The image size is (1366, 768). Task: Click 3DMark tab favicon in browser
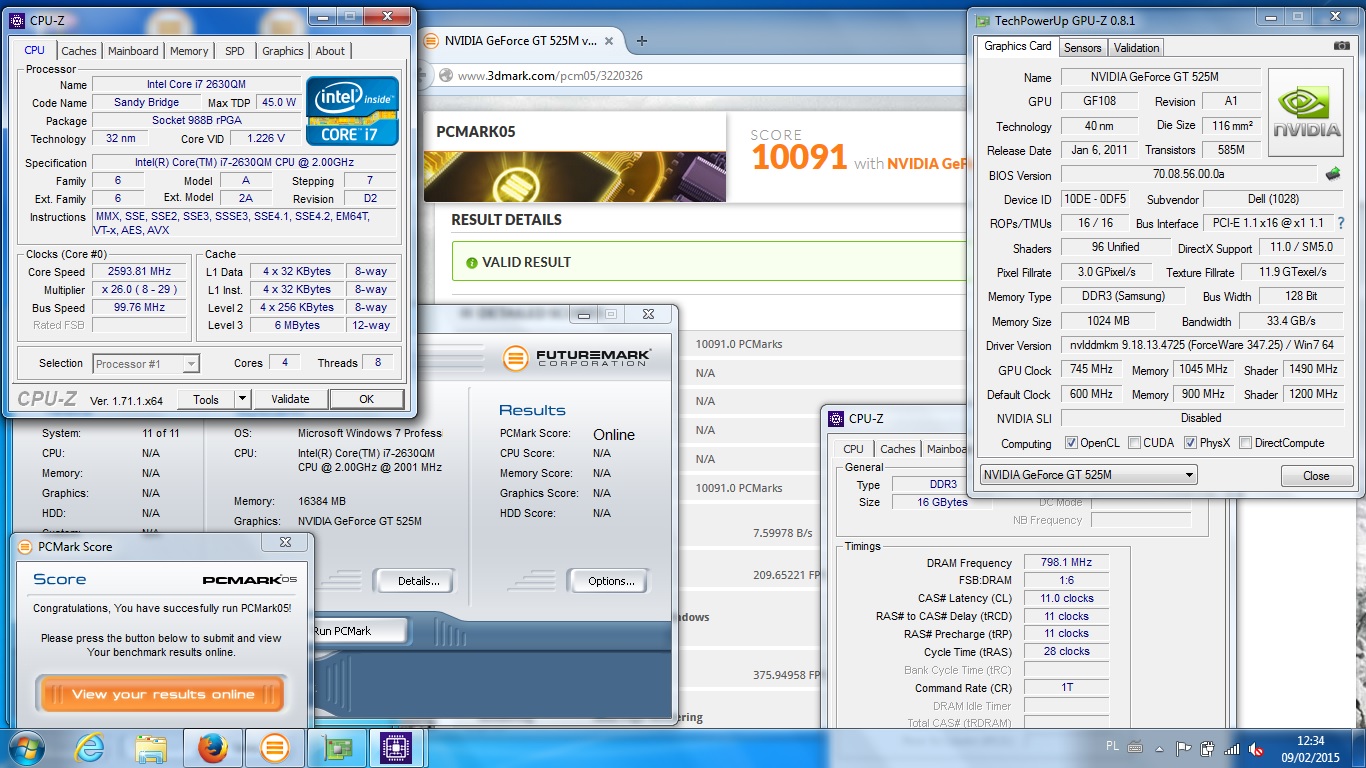432,41
